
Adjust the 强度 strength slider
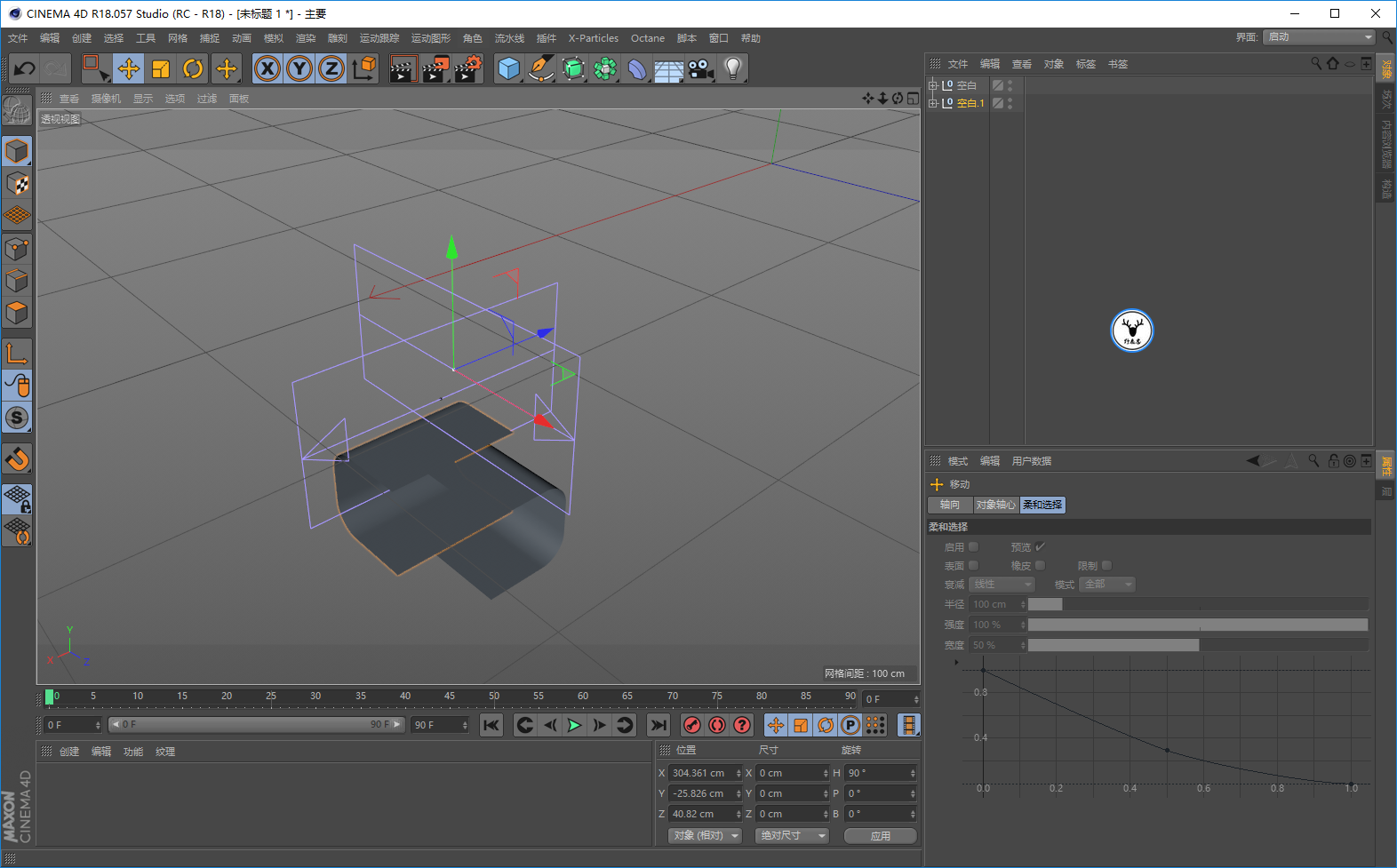1198,625
